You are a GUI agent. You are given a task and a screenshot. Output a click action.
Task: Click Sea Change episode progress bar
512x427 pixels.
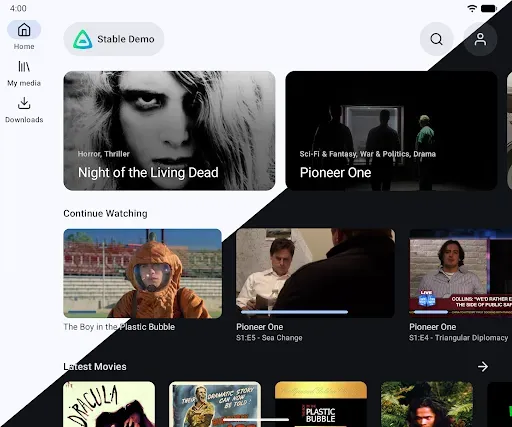coord(294,312)
